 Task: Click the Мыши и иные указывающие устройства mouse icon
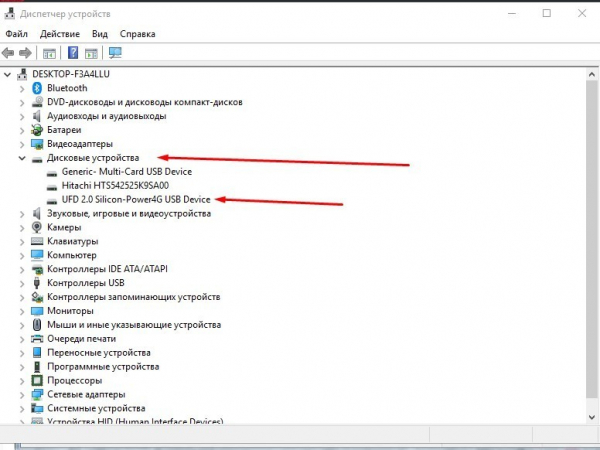pos(37,325)
